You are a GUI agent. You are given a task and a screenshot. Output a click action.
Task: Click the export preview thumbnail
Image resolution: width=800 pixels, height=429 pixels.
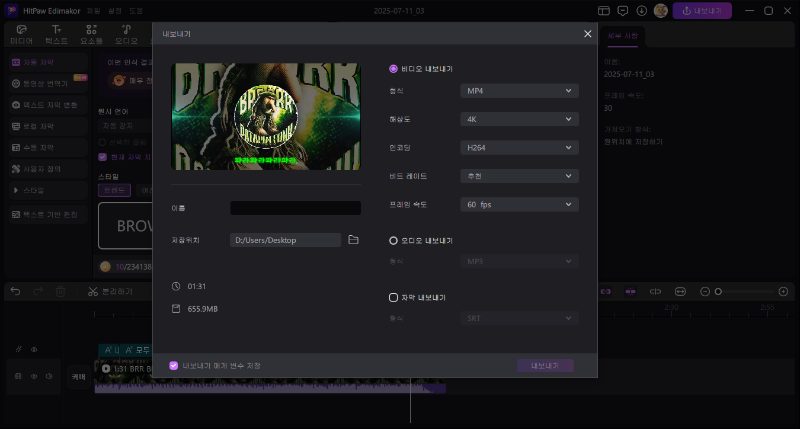point(266,117)
